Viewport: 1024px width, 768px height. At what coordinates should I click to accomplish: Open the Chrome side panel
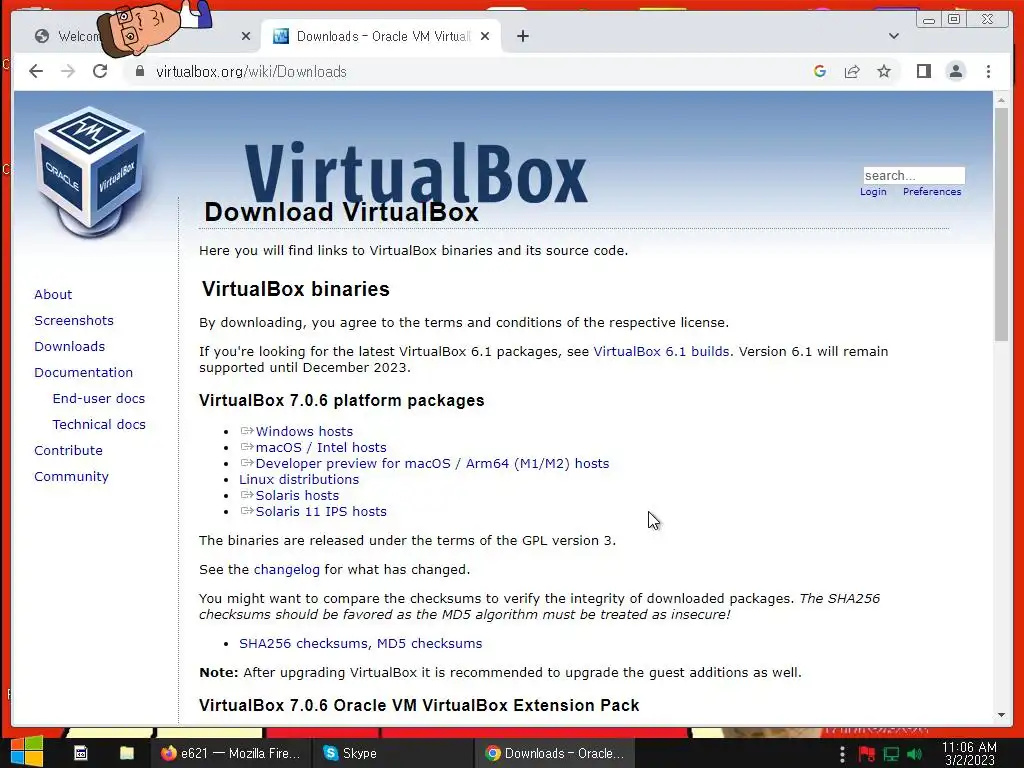click(x=923, y=71)
